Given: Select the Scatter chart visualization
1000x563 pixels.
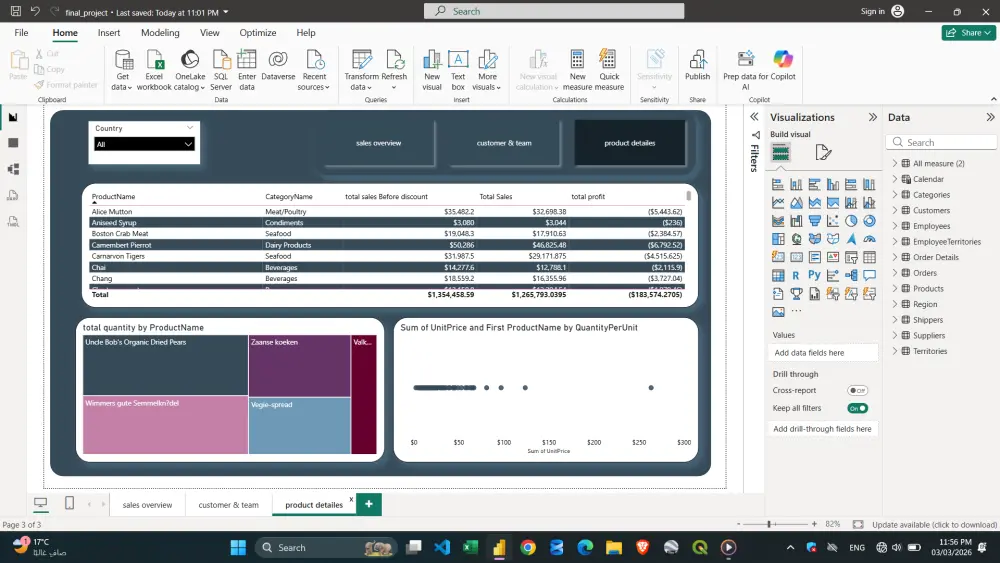Looking at the screenshot, I should (833, 221).
